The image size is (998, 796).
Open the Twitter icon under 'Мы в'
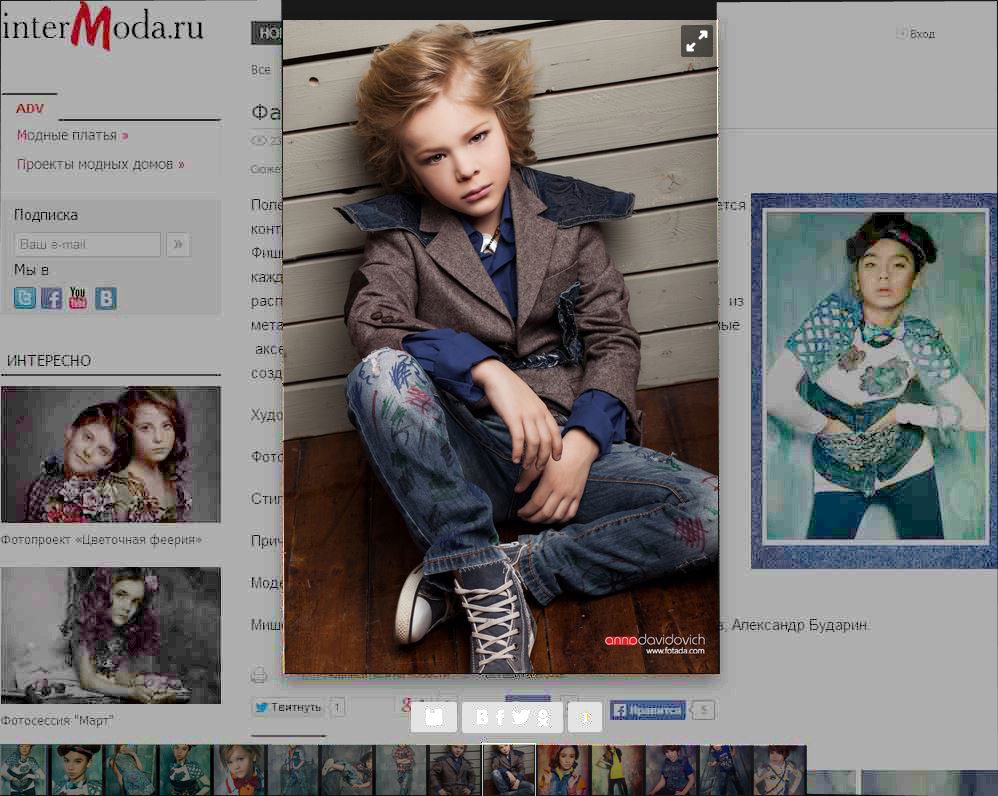[25, 298]
